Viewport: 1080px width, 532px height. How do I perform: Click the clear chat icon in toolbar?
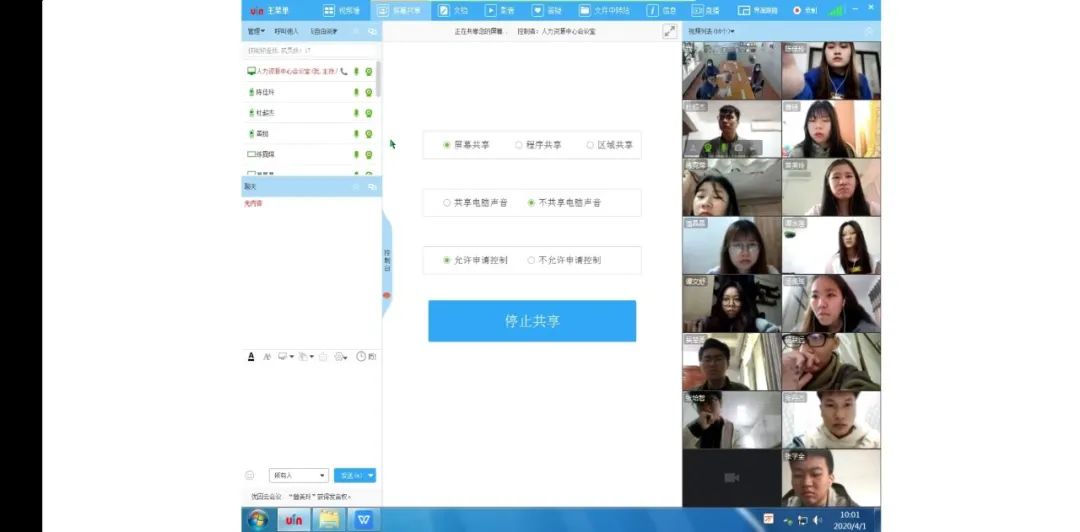[x=323, y=356]
